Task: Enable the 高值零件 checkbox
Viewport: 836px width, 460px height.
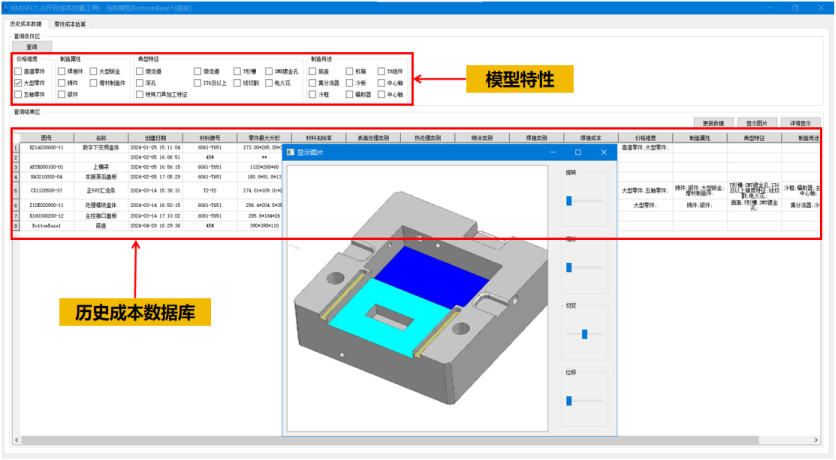Action: tap(17, 72)
